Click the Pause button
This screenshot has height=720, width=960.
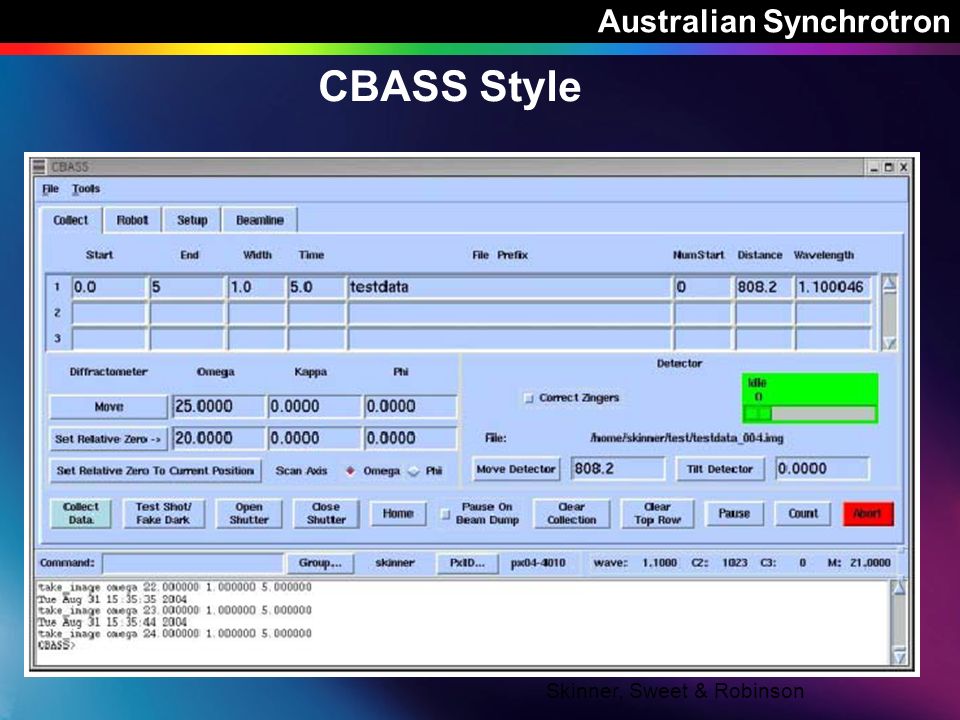[x=734, y=513]
